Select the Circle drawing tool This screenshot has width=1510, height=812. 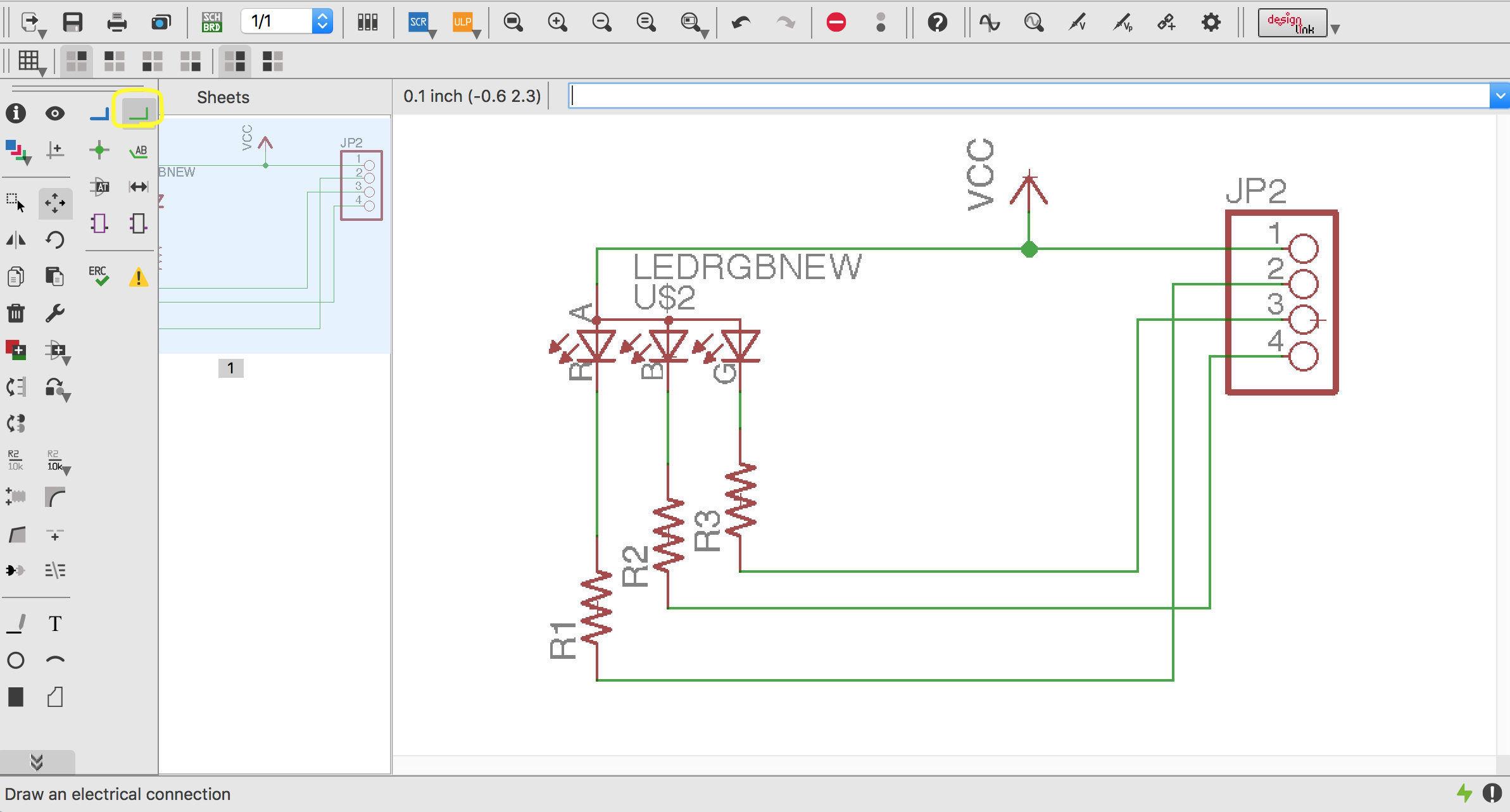(16, 660)
